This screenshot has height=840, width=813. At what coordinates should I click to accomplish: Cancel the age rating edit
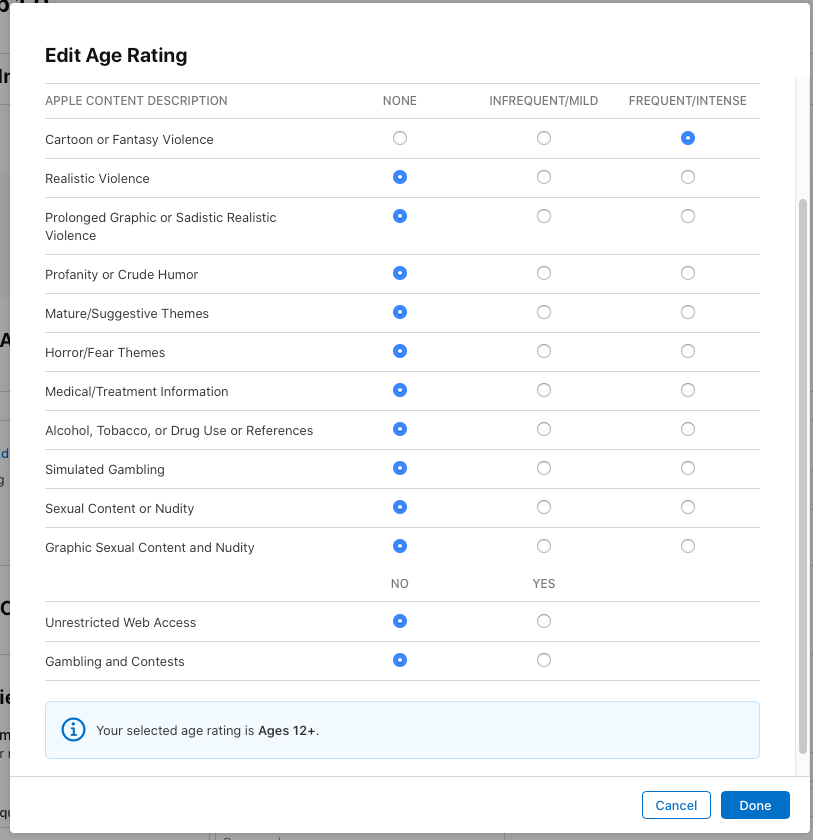676,805
